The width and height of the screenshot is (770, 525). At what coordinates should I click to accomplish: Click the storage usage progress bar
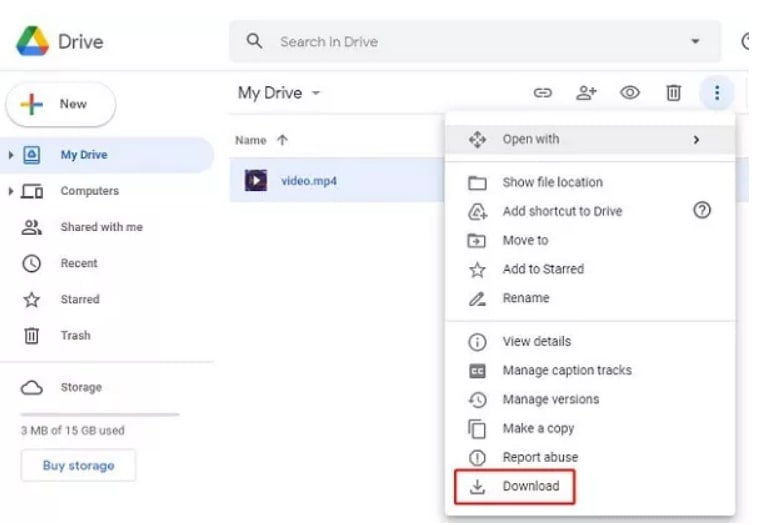[100, 413]
